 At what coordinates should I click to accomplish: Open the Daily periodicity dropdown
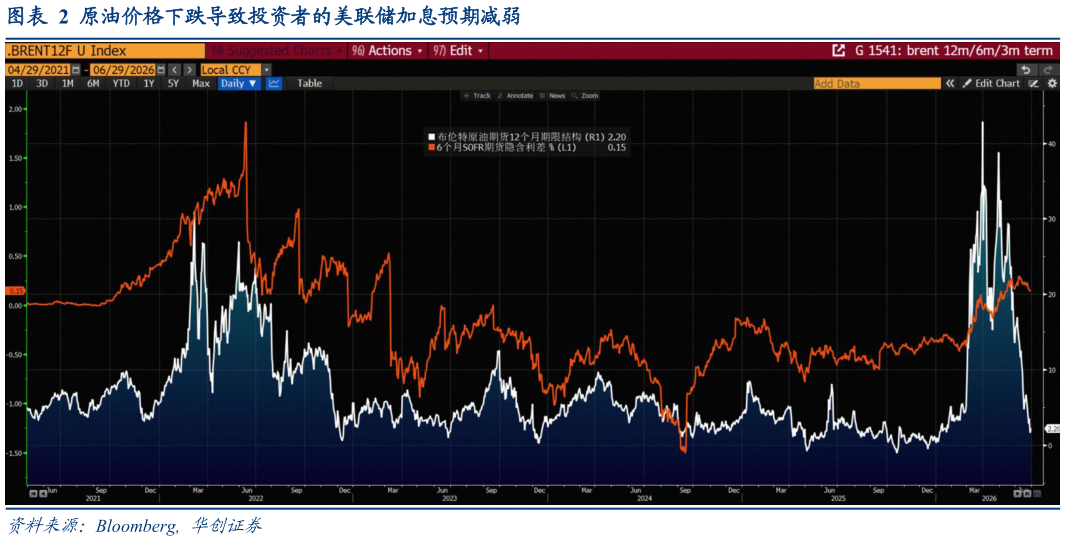(x=239, y=84)
